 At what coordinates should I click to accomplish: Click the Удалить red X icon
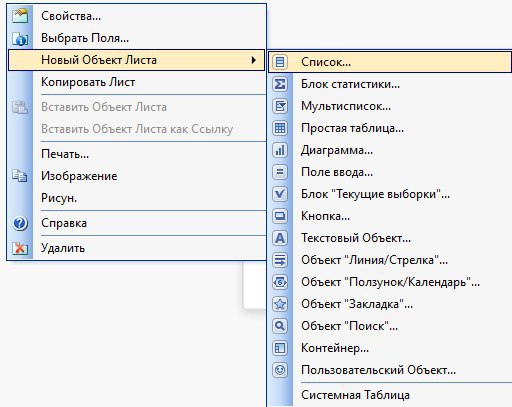20,248
